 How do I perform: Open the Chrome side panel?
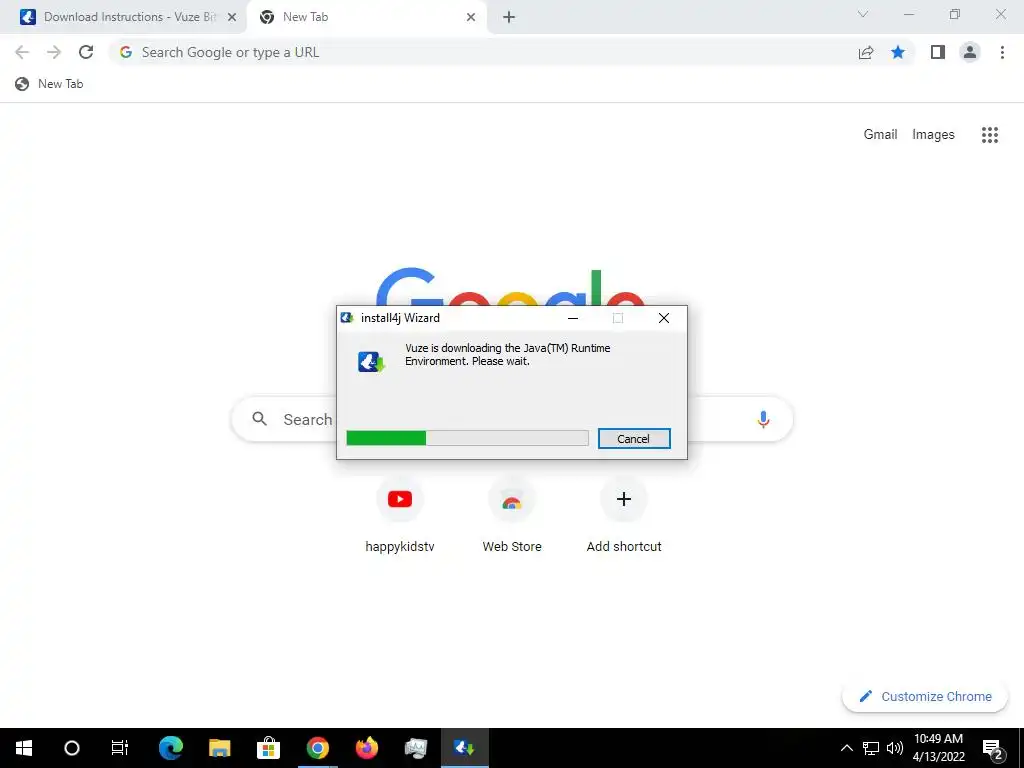(x=938, y=52)
